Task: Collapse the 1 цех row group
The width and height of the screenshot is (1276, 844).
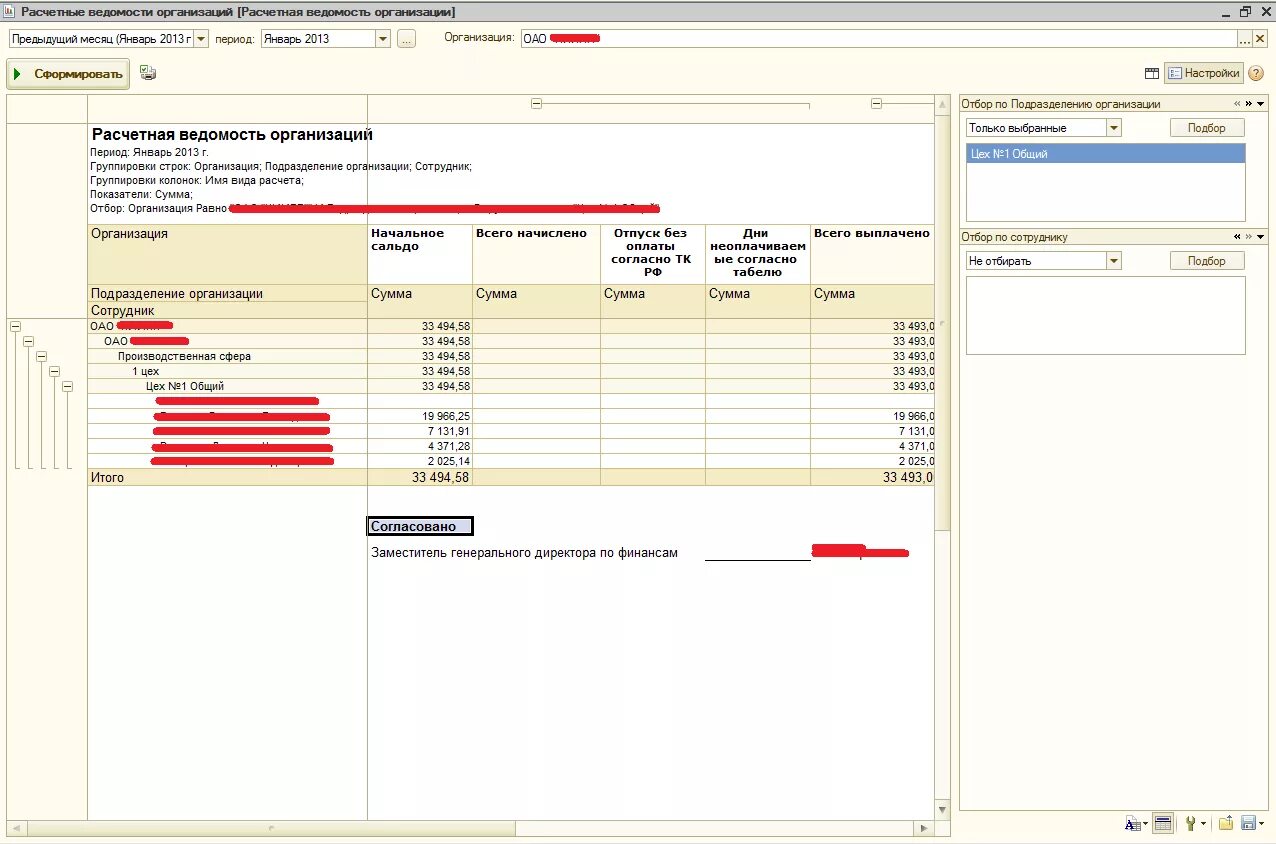Action: pyautogui.click(x=54, y=371)
